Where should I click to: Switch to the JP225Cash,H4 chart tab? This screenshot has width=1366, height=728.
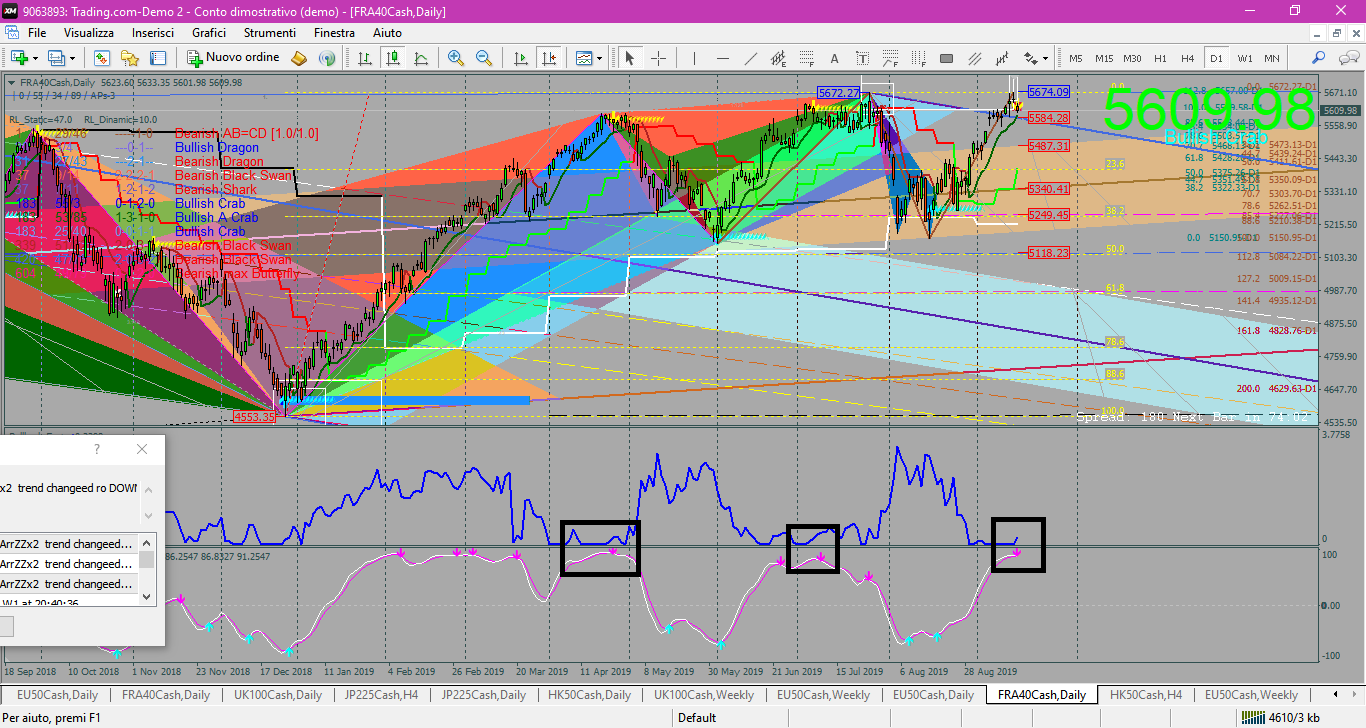[x=379, y=695]
